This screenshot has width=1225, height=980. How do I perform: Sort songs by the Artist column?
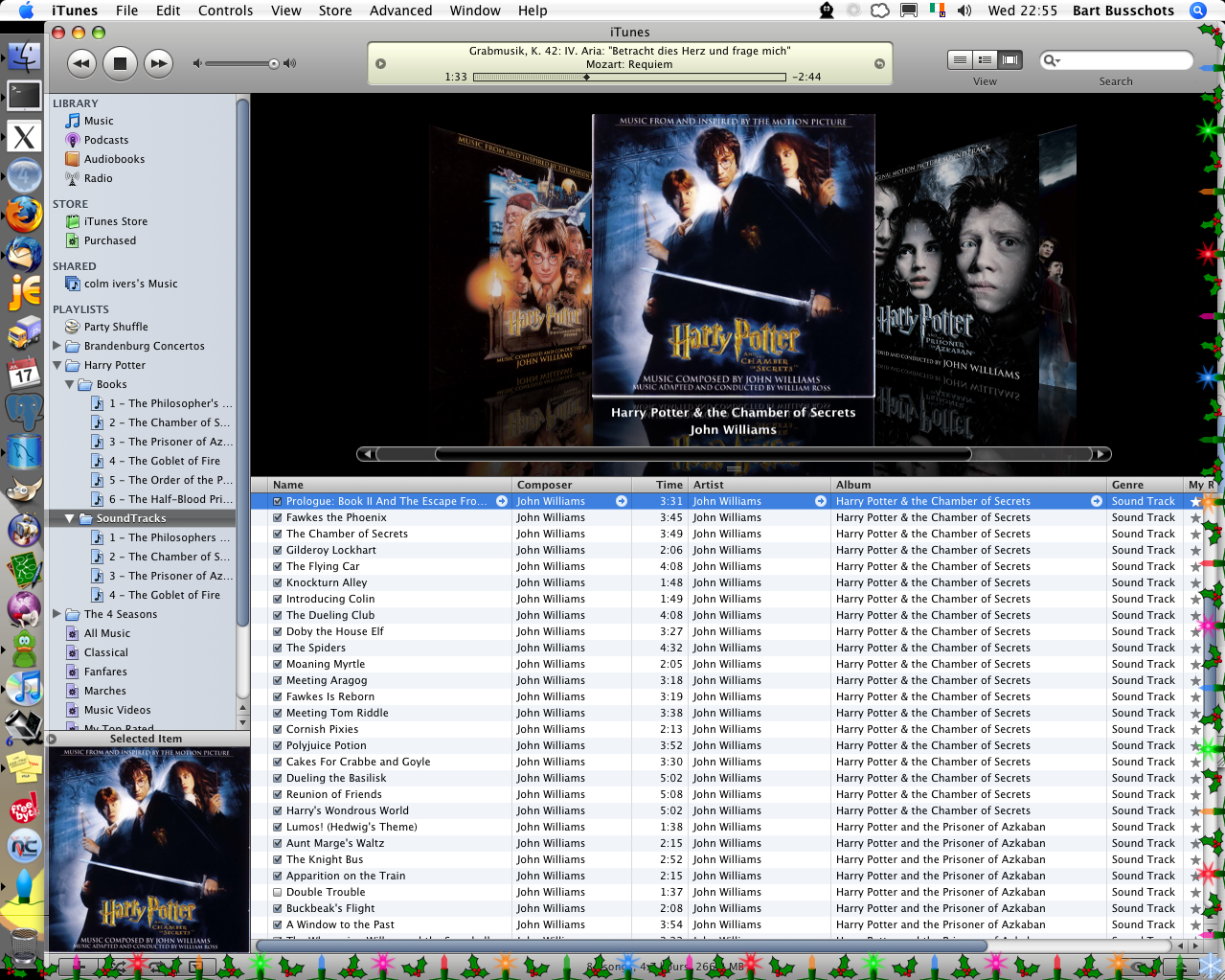[x=760, y=485]
